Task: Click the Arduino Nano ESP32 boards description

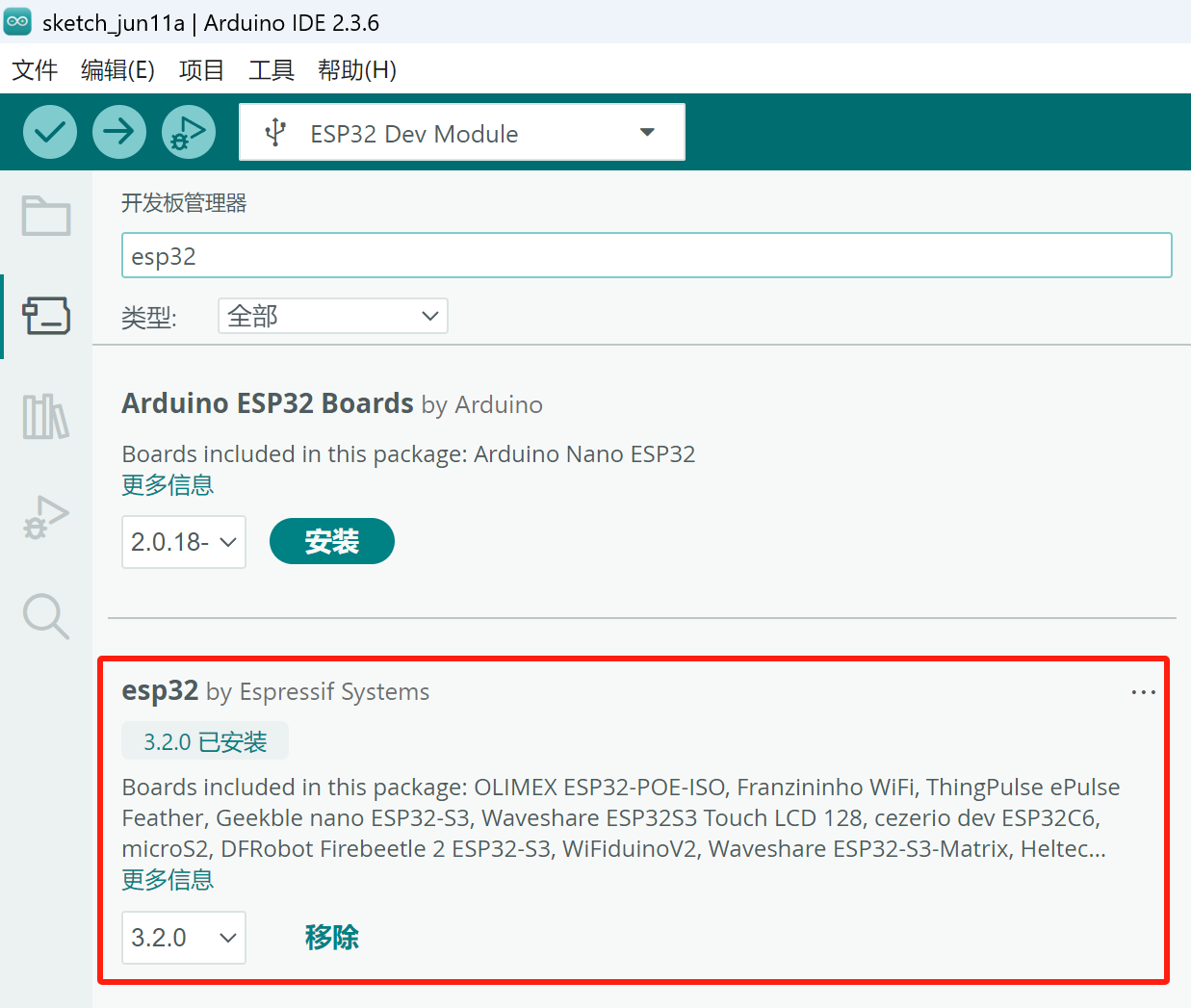Action: (408, 454)
